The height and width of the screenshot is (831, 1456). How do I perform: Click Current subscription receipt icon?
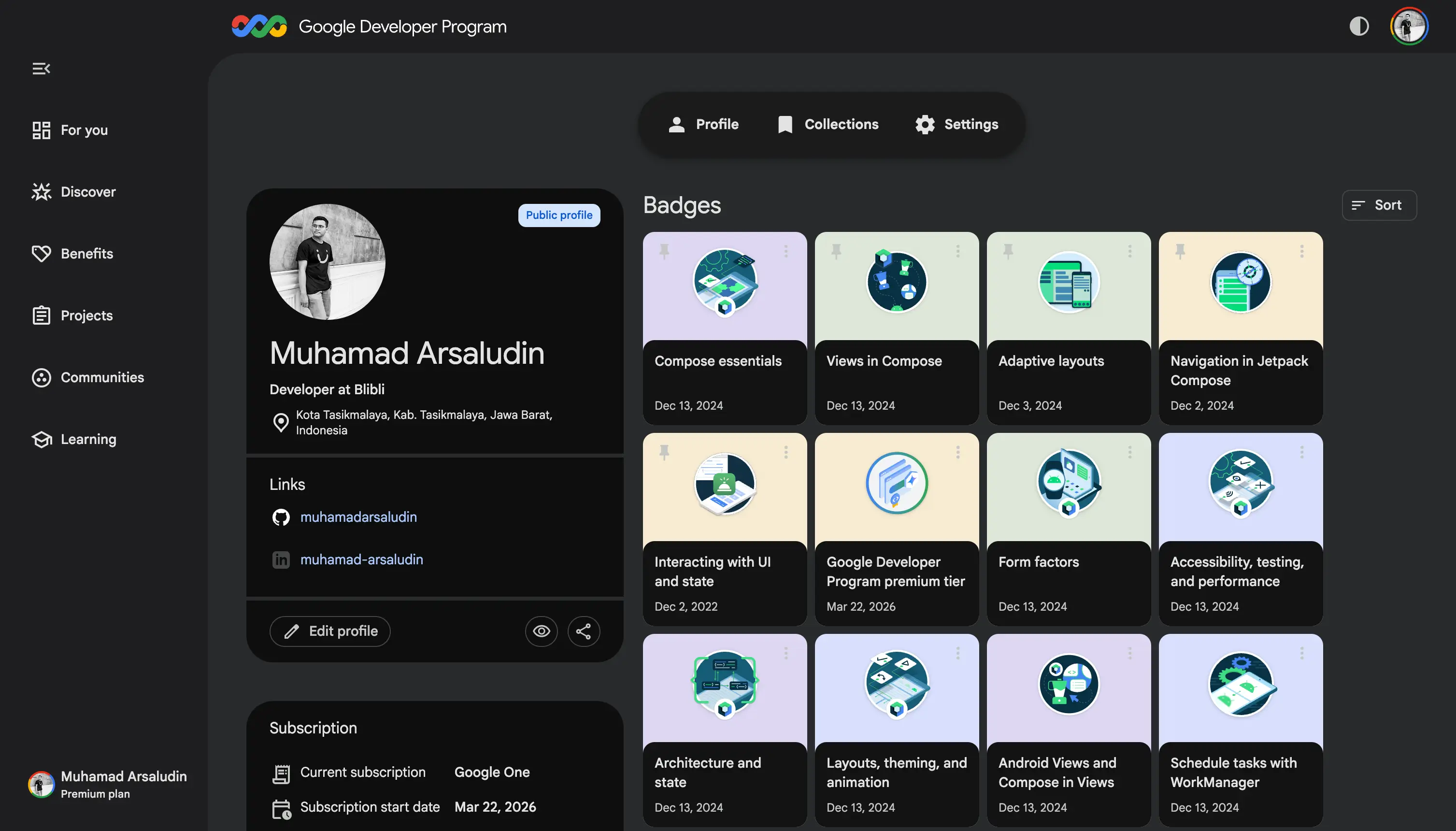click(281, 774)
